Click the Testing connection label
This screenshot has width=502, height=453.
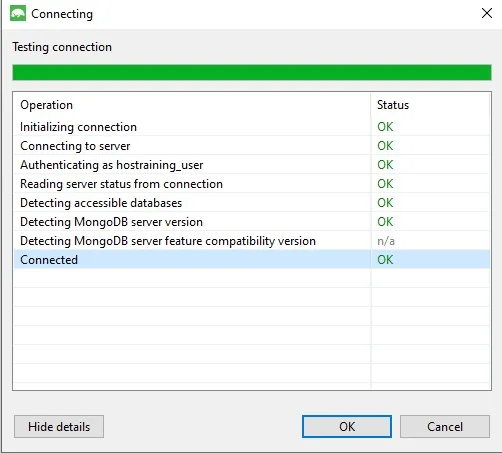[62, 47]
